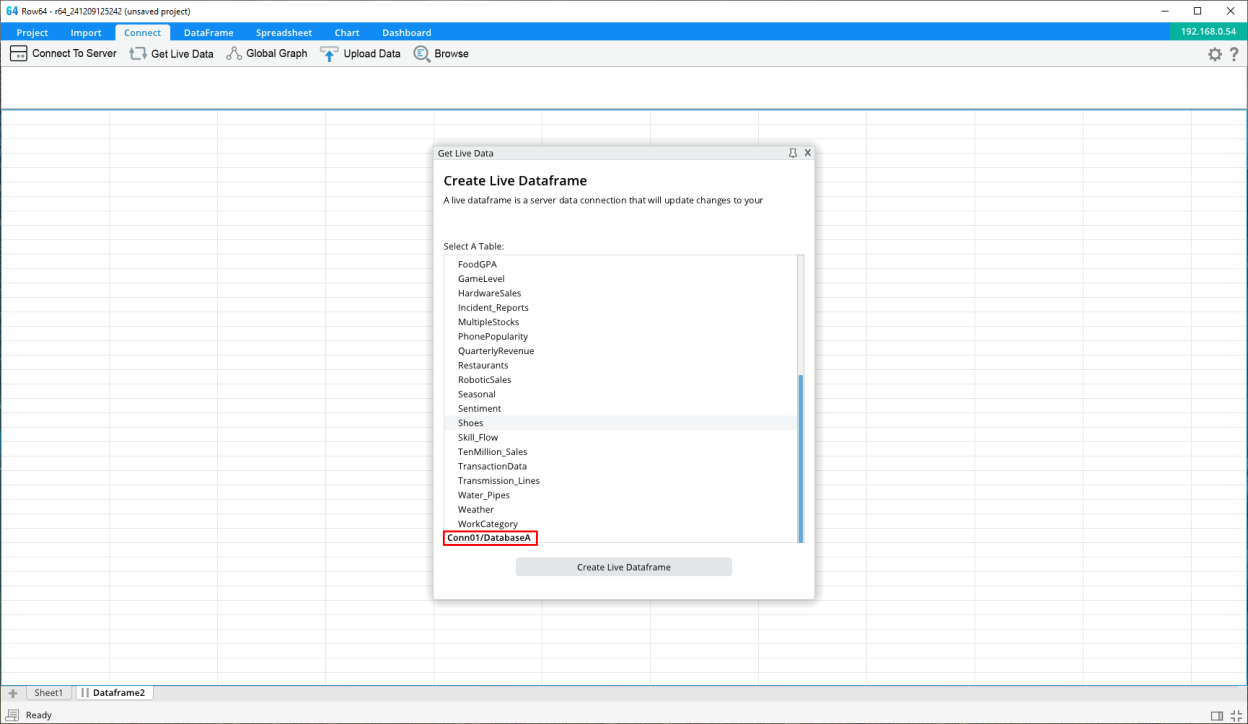Toggle fullscreen collapse icon in status bar
This screenshot has width=1248, height=724.
tap(1236, 715)
